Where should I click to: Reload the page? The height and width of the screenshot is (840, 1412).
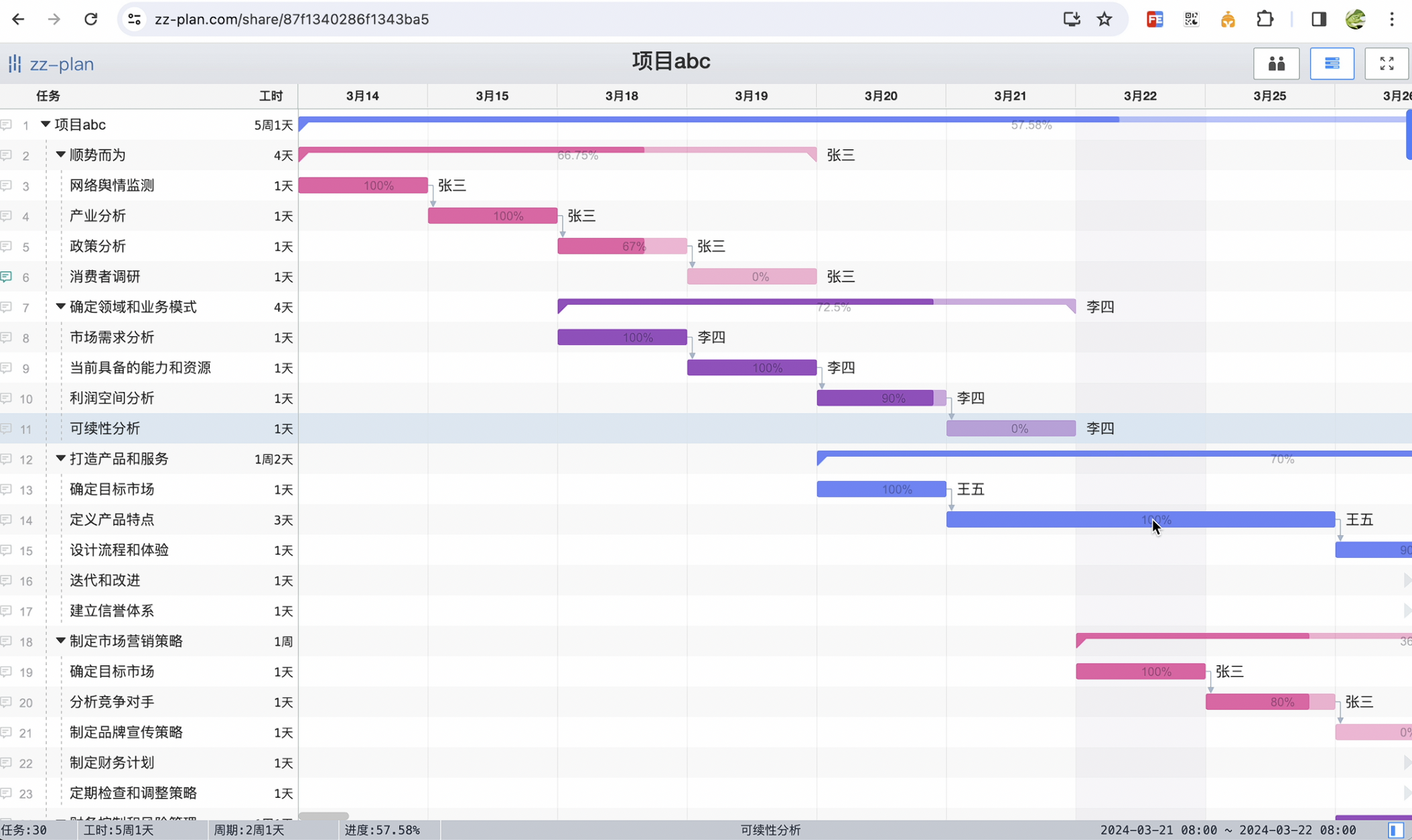[x=90, y=19]
